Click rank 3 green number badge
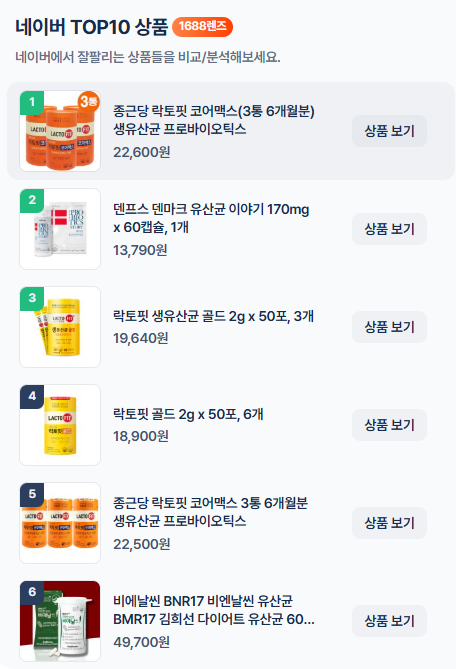 click(32, 298)
